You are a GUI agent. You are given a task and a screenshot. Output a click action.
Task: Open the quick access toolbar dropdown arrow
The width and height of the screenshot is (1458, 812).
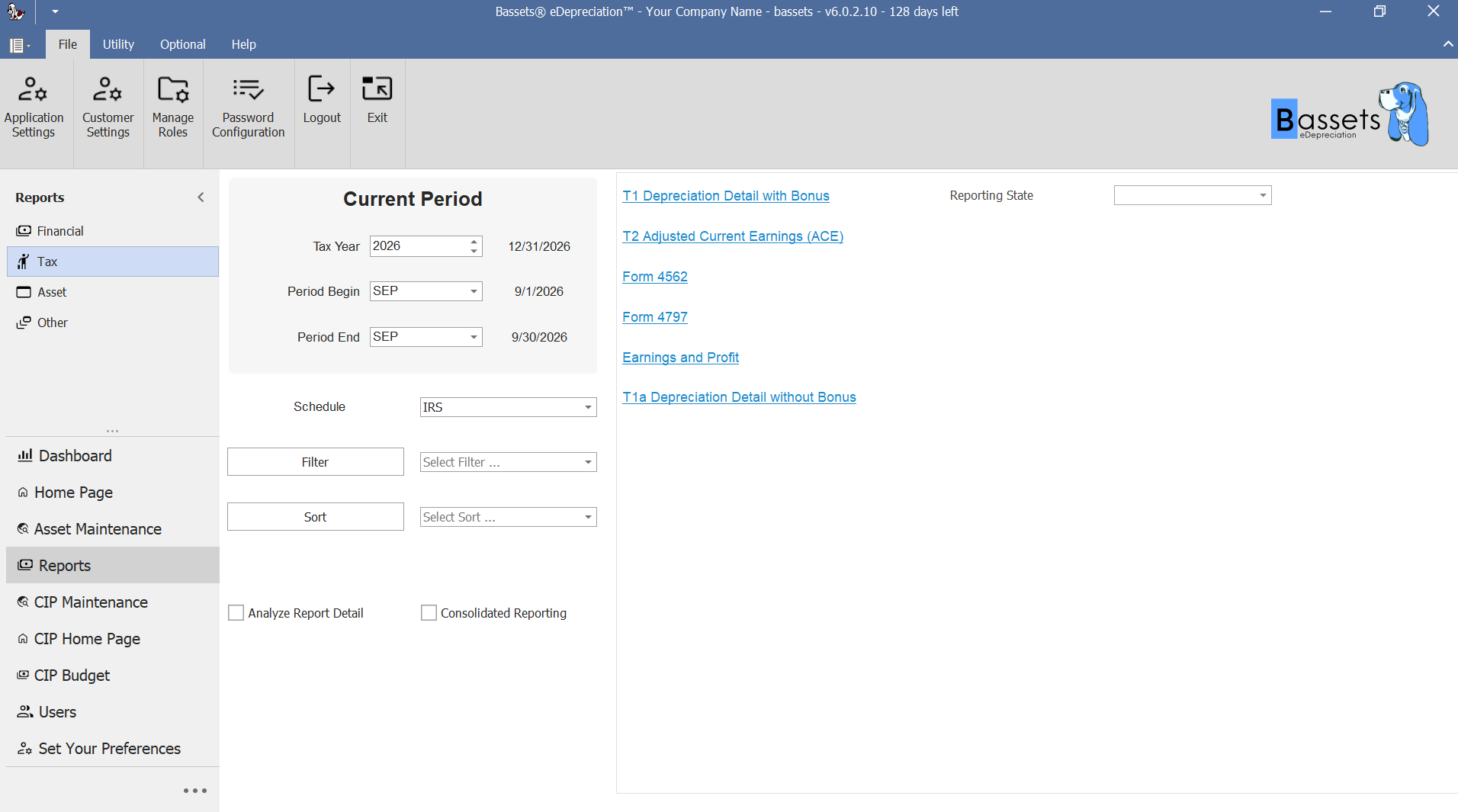[x=55, y=11]
